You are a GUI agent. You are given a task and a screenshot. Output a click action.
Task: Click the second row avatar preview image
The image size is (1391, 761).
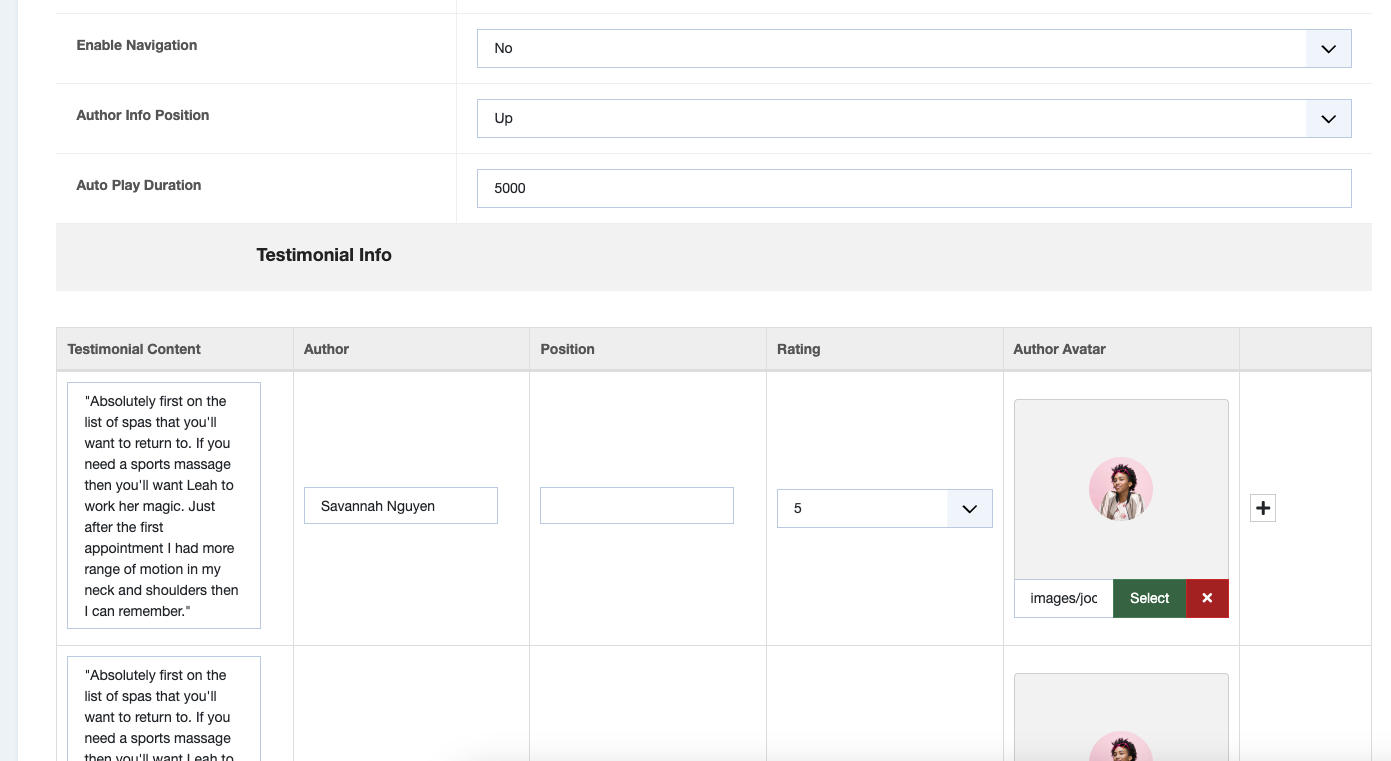[x=1121, y=745]
